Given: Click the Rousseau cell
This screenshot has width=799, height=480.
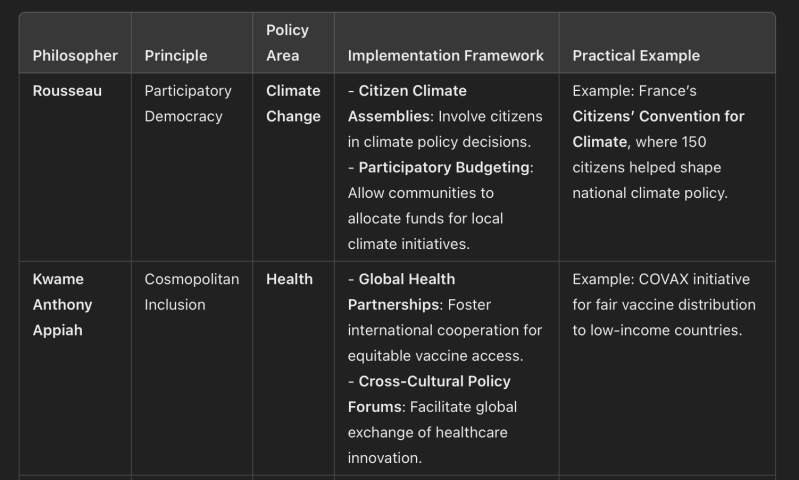Looking at the screenshot, I should point(67,91).
